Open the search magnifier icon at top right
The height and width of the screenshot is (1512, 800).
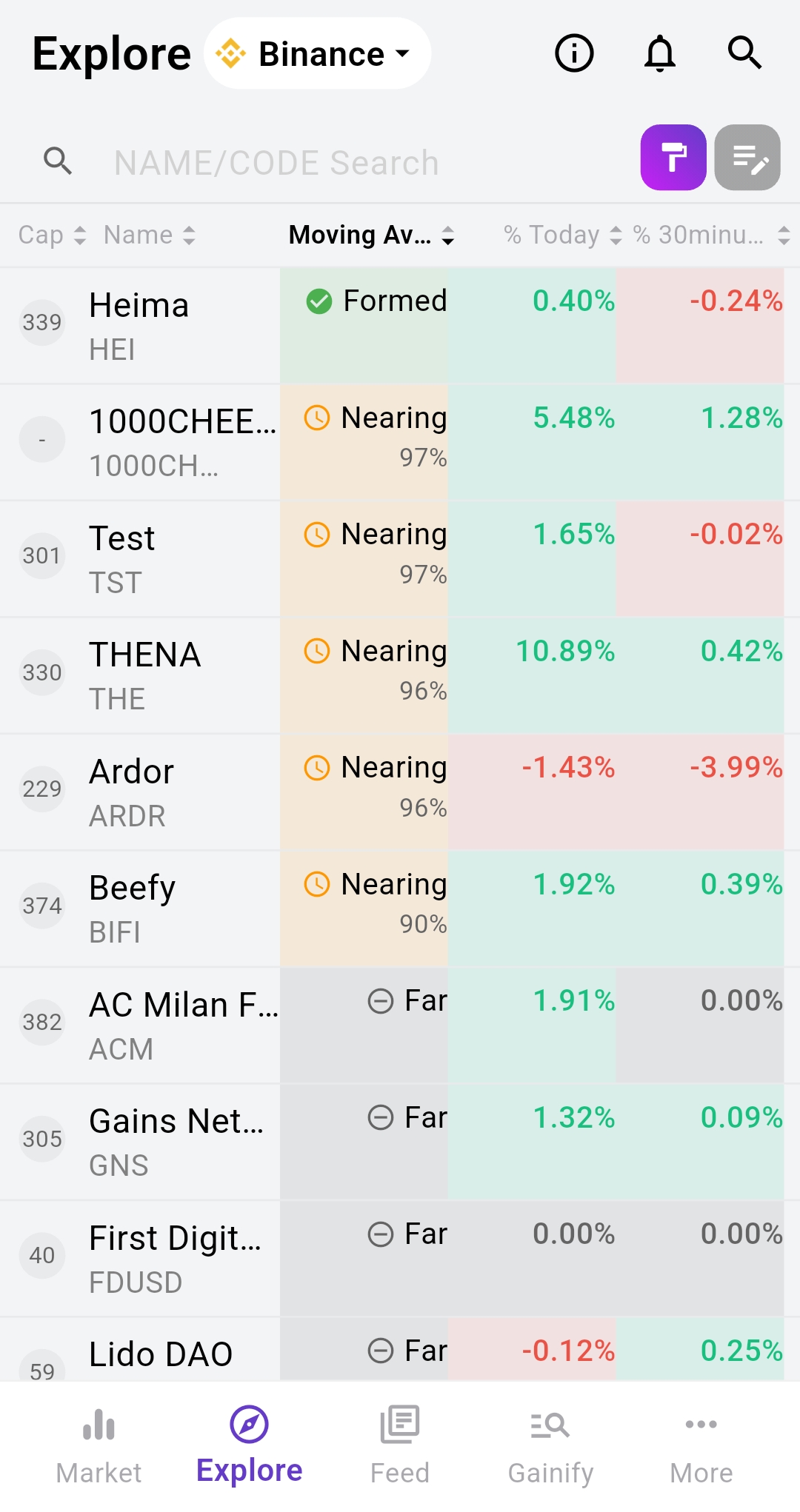pos(746,53)
